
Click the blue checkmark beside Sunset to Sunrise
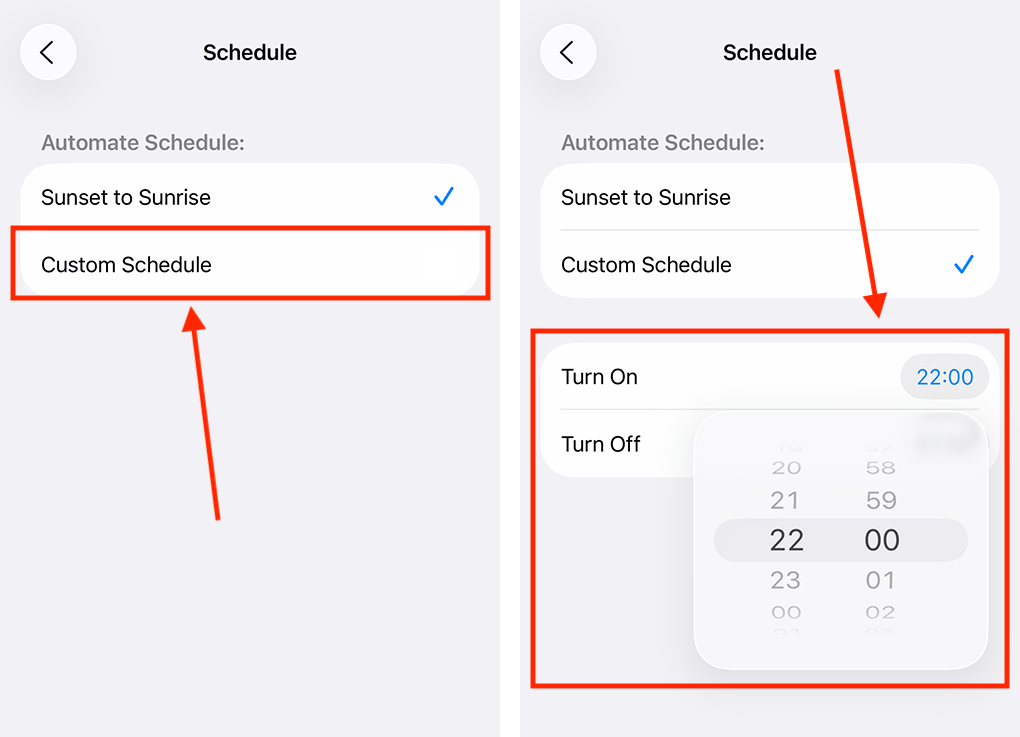[x=443, y=197]
